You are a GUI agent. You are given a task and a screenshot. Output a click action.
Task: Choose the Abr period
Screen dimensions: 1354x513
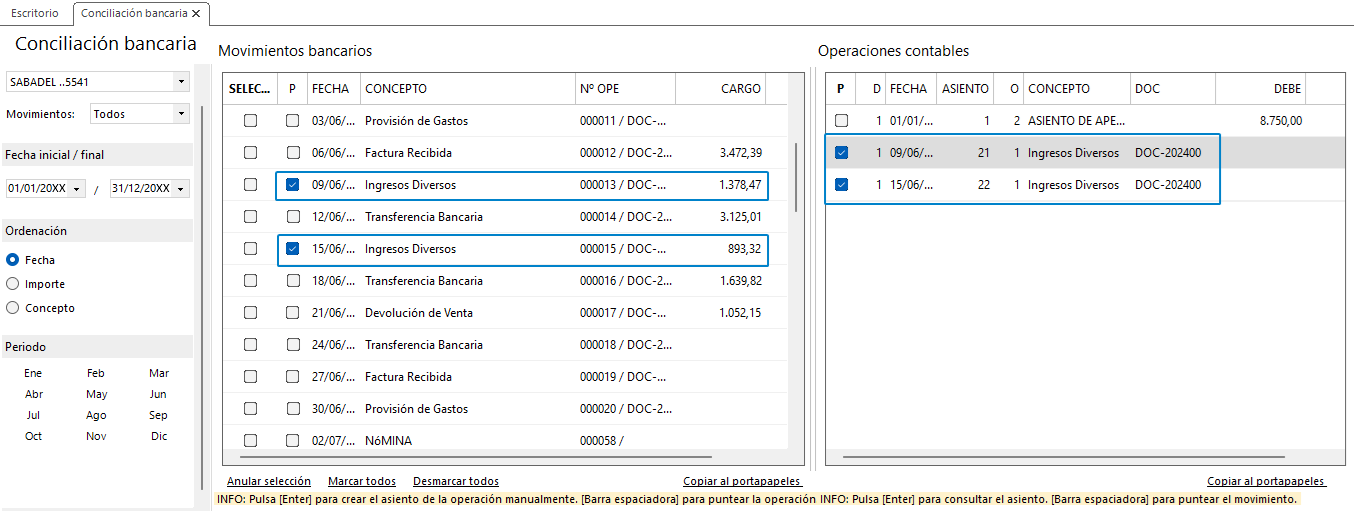34,394
